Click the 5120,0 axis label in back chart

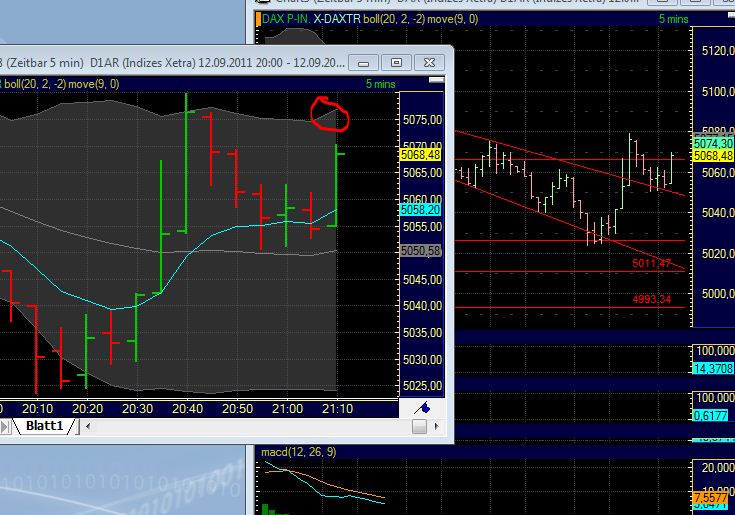[718, 51]
